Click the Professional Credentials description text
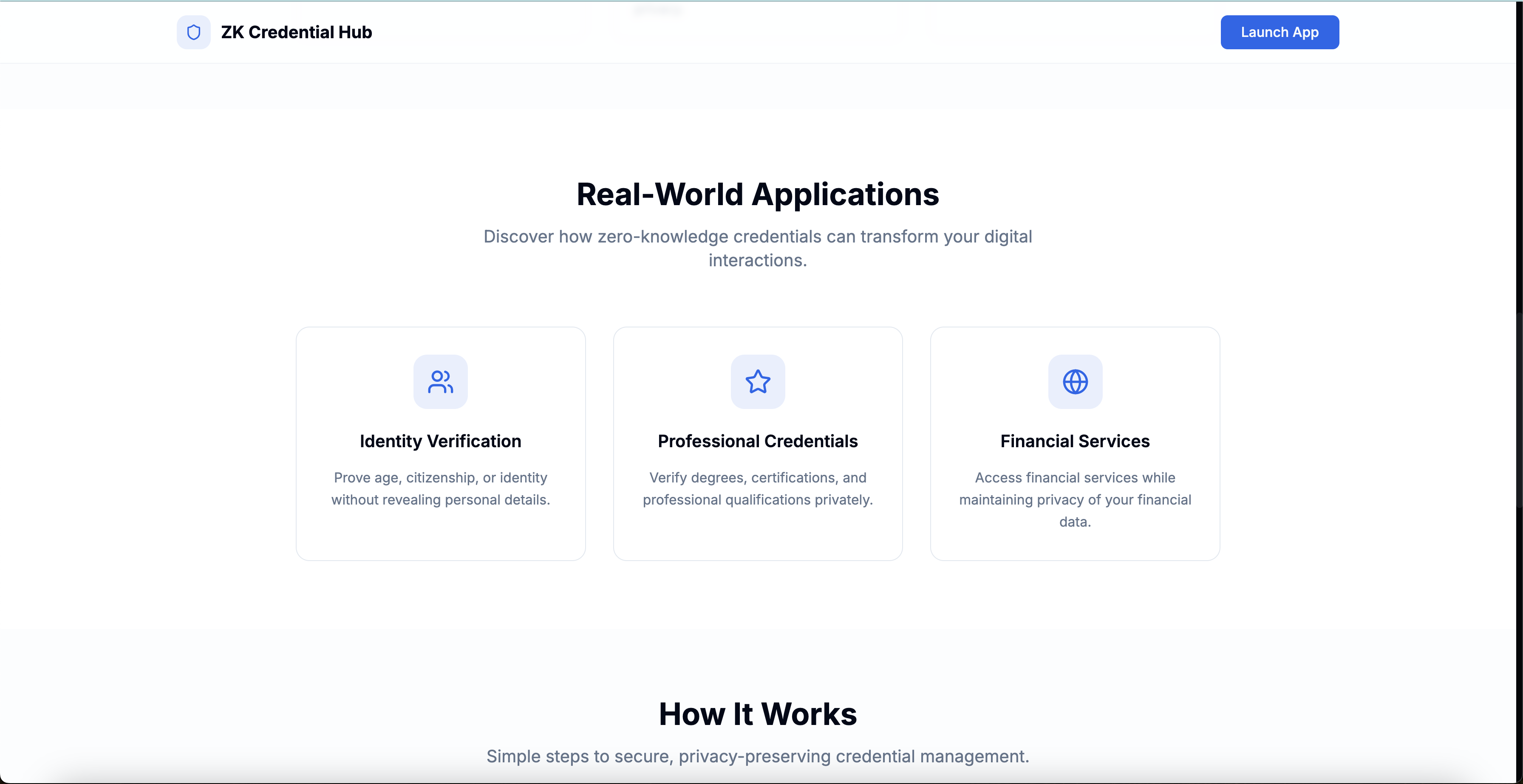Screen dimensions: 1523x784 tap(757, 488)
